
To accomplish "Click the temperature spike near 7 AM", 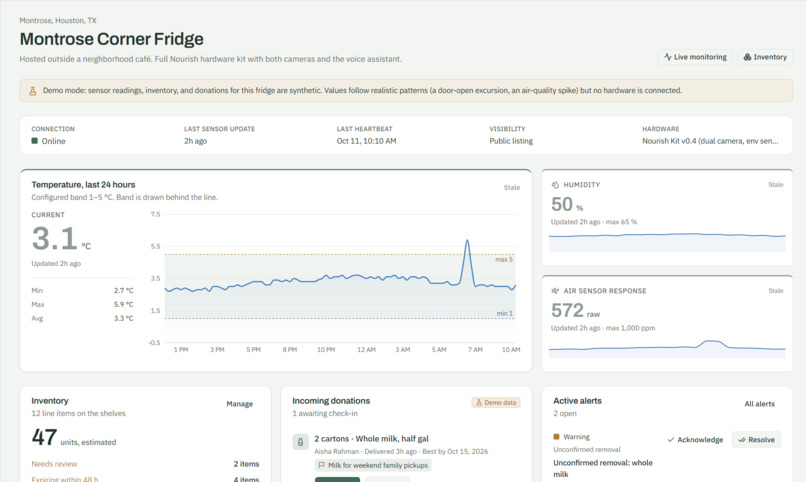I will click(467, 240).
